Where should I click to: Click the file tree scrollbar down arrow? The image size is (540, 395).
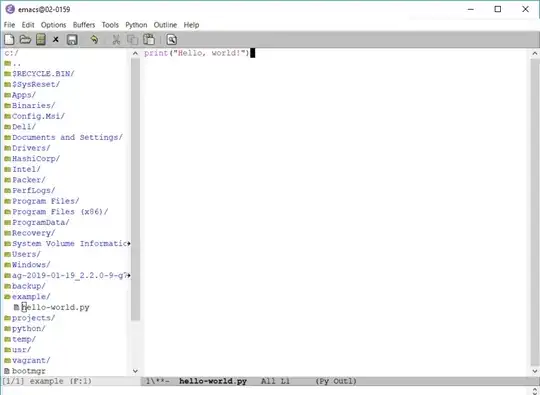(x=135, y=371)
